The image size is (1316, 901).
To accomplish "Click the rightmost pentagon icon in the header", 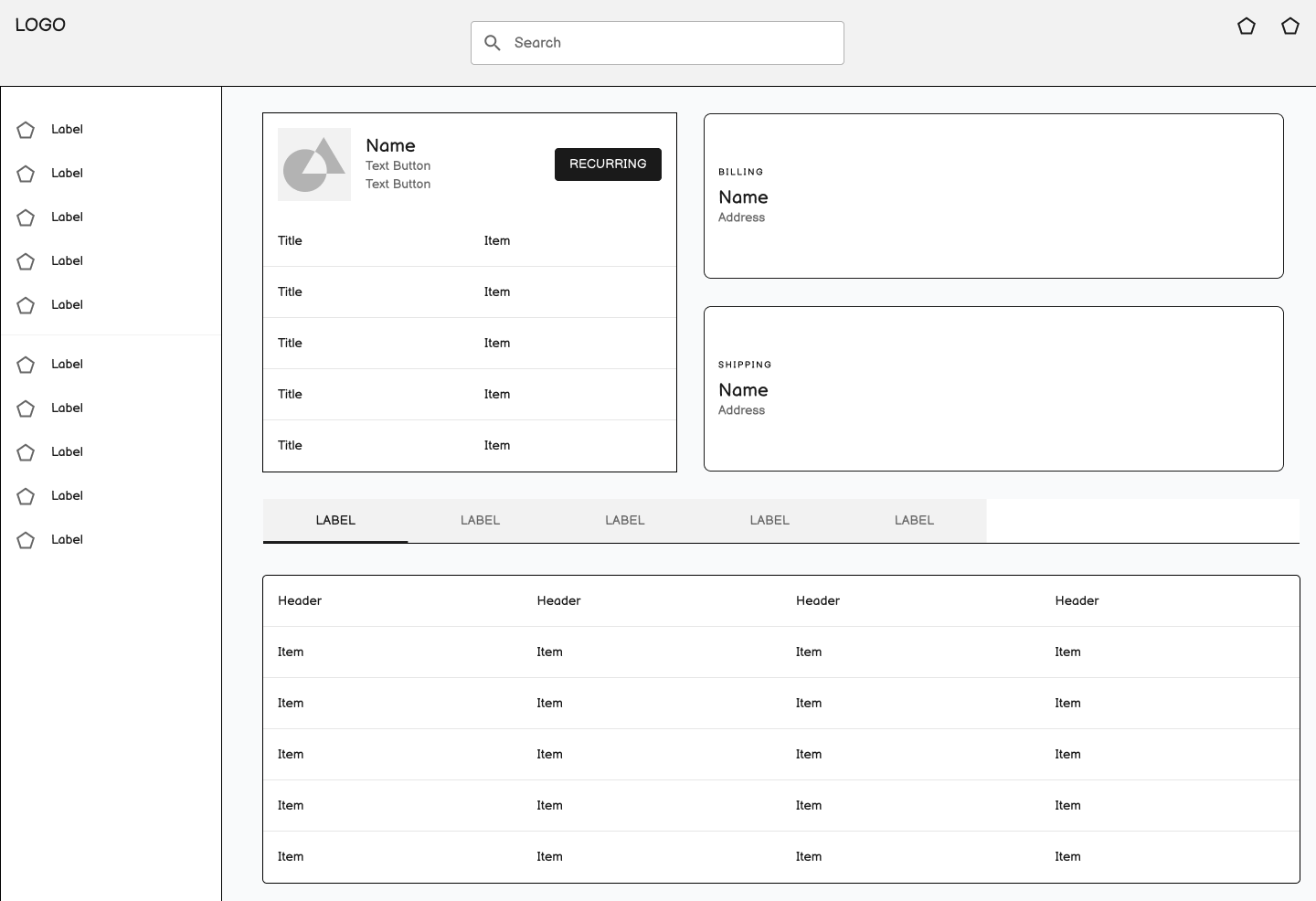I will [1289, 26].
